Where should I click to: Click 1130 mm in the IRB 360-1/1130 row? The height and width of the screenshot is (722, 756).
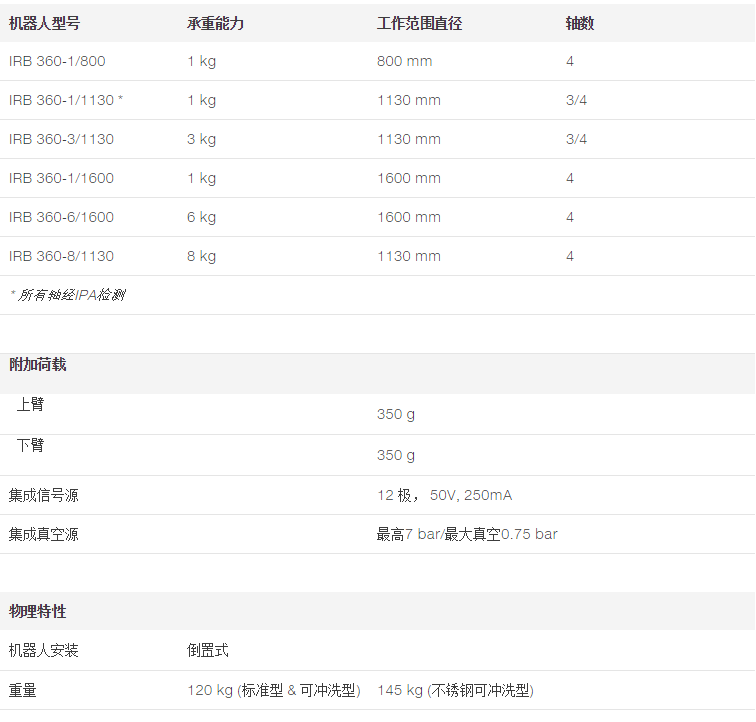pos(409,100)
